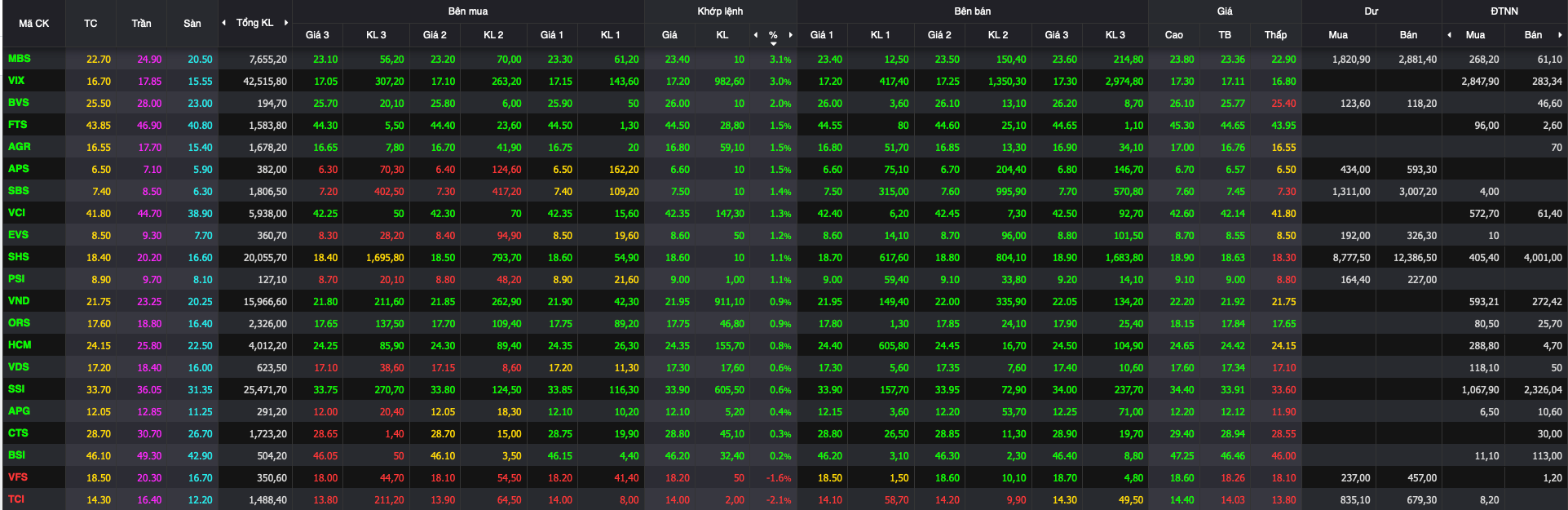Viewport: 1568px width, 510px height.
Task: Open the SBS stock symbol
Action: click(x=18, y=191)
